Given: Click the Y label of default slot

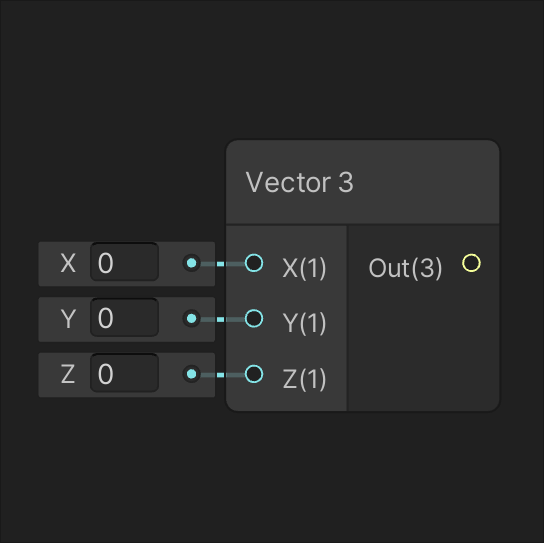Looking at the screenshot, I should pyautogui.click(x=68, y=319).
